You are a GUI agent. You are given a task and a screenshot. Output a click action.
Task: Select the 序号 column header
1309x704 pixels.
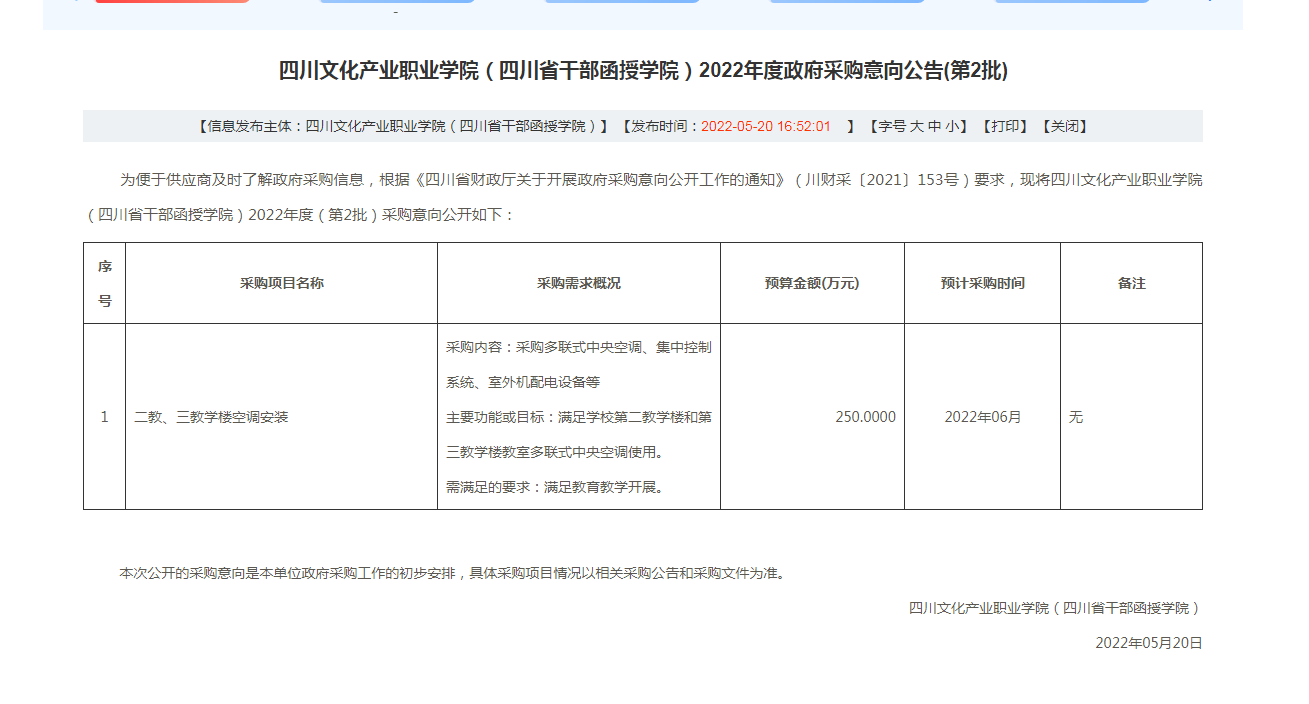pos(104,283)
